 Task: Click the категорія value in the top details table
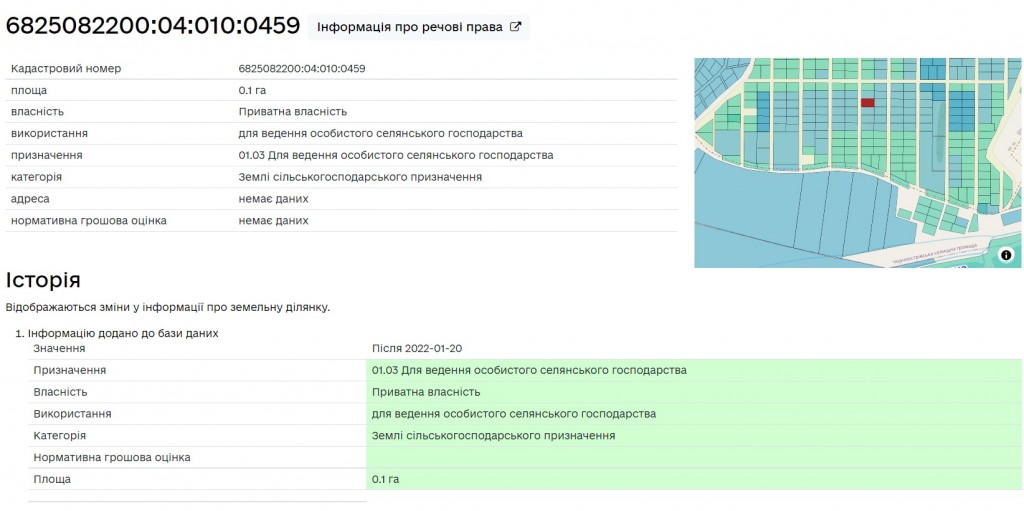[x=360, y=177]
